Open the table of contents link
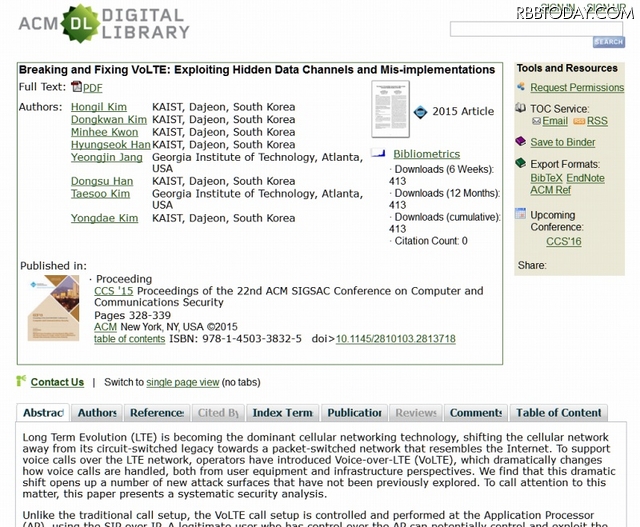Viewport: 640px width, 527px height. coord(129,339)
